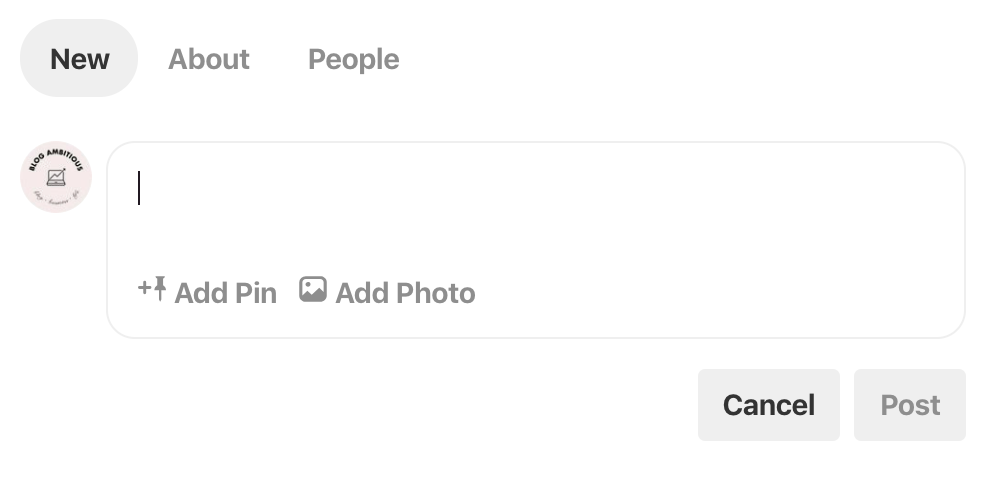Click the 'Add Pin' text label

[226, 293]
